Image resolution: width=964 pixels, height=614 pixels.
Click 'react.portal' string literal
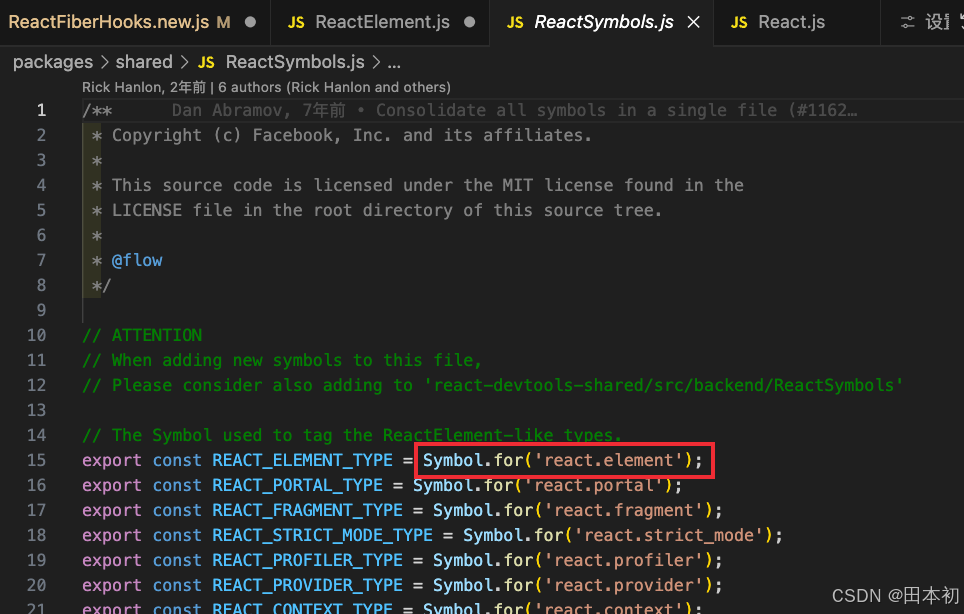[x=593, y=486]
